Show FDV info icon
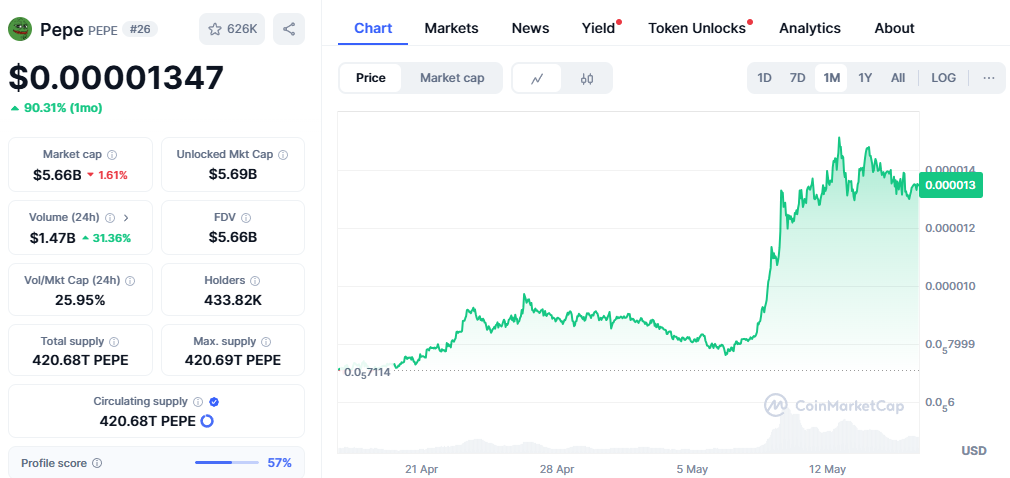The height and width of the screenshot is (478, 1010). coord(246,218)
